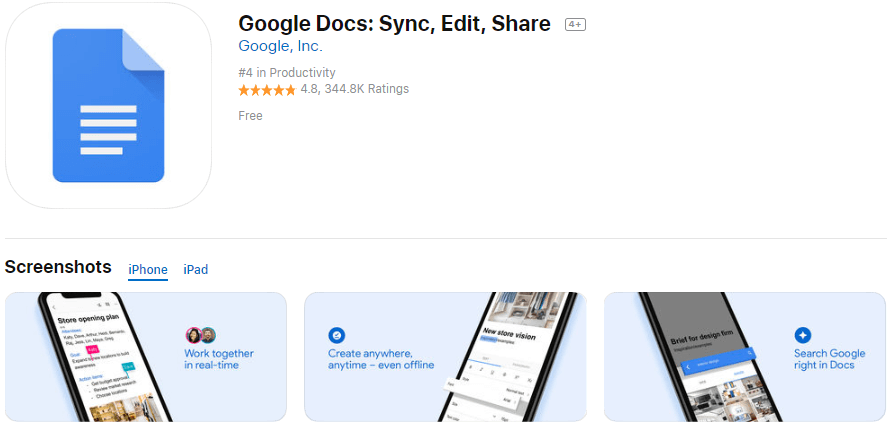Click the pink Katy collaborator cursor flag
The height and width of the screenshot is (423, 888).
coord(93,349)
